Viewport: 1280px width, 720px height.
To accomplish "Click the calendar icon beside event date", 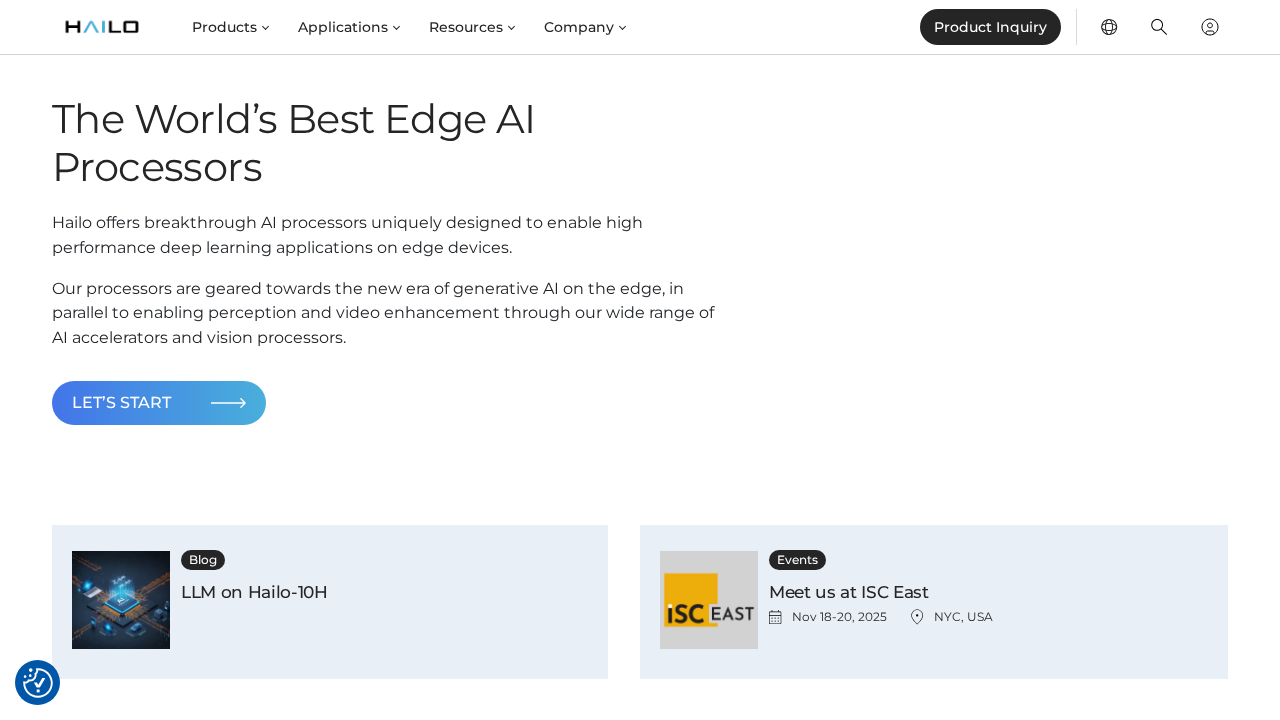I will click(x=775, y=617).
